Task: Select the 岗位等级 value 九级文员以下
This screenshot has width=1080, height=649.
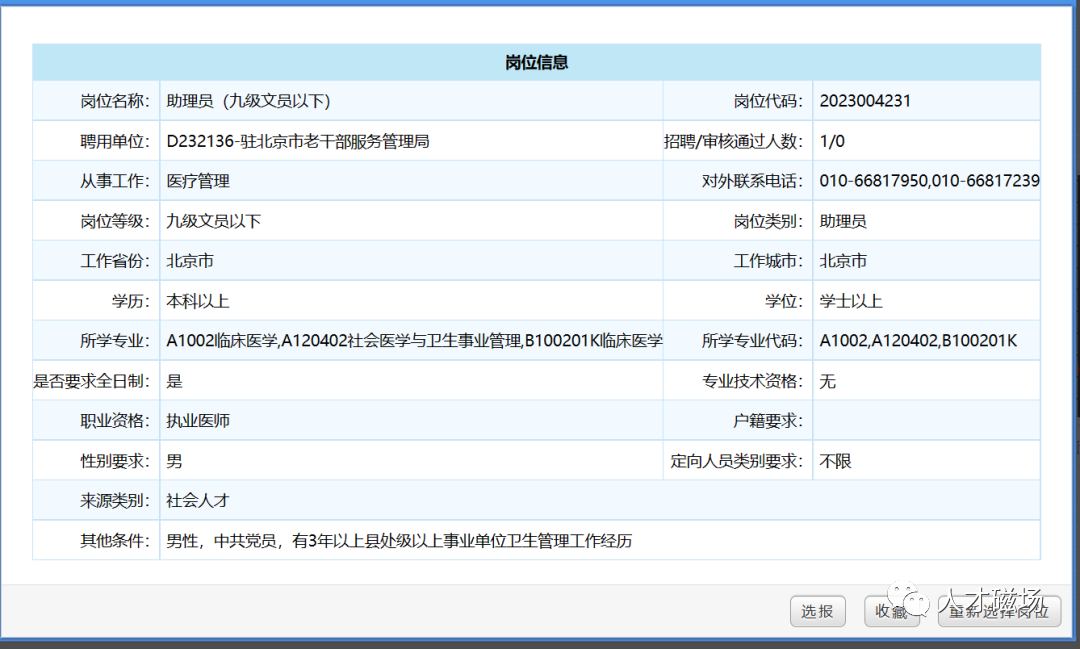Action: pos(214,221)
